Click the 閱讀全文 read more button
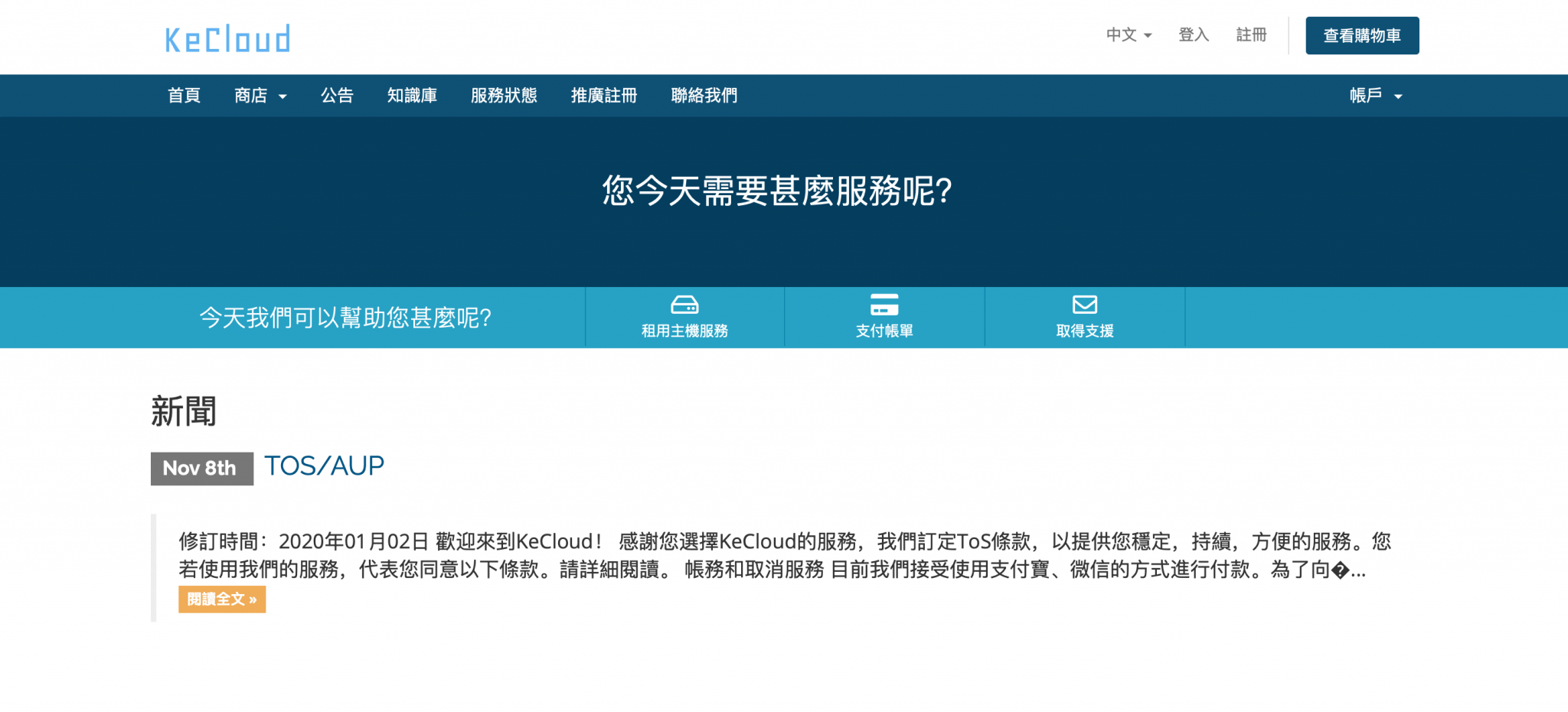The width and height of the screenshot is (1568, 712). (x=222, y=599)
